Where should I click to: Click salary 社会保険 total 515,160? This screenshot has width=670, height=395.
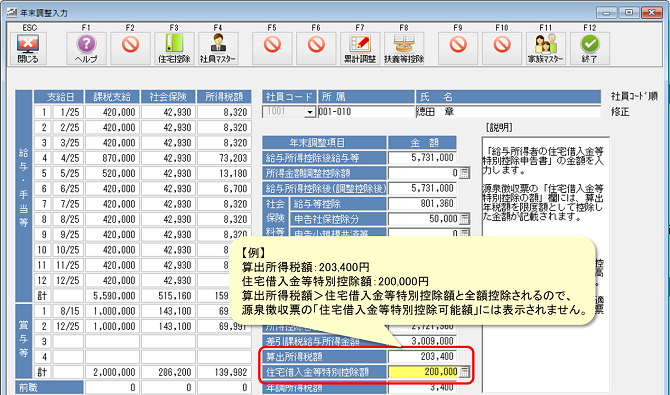click(168, 296)
